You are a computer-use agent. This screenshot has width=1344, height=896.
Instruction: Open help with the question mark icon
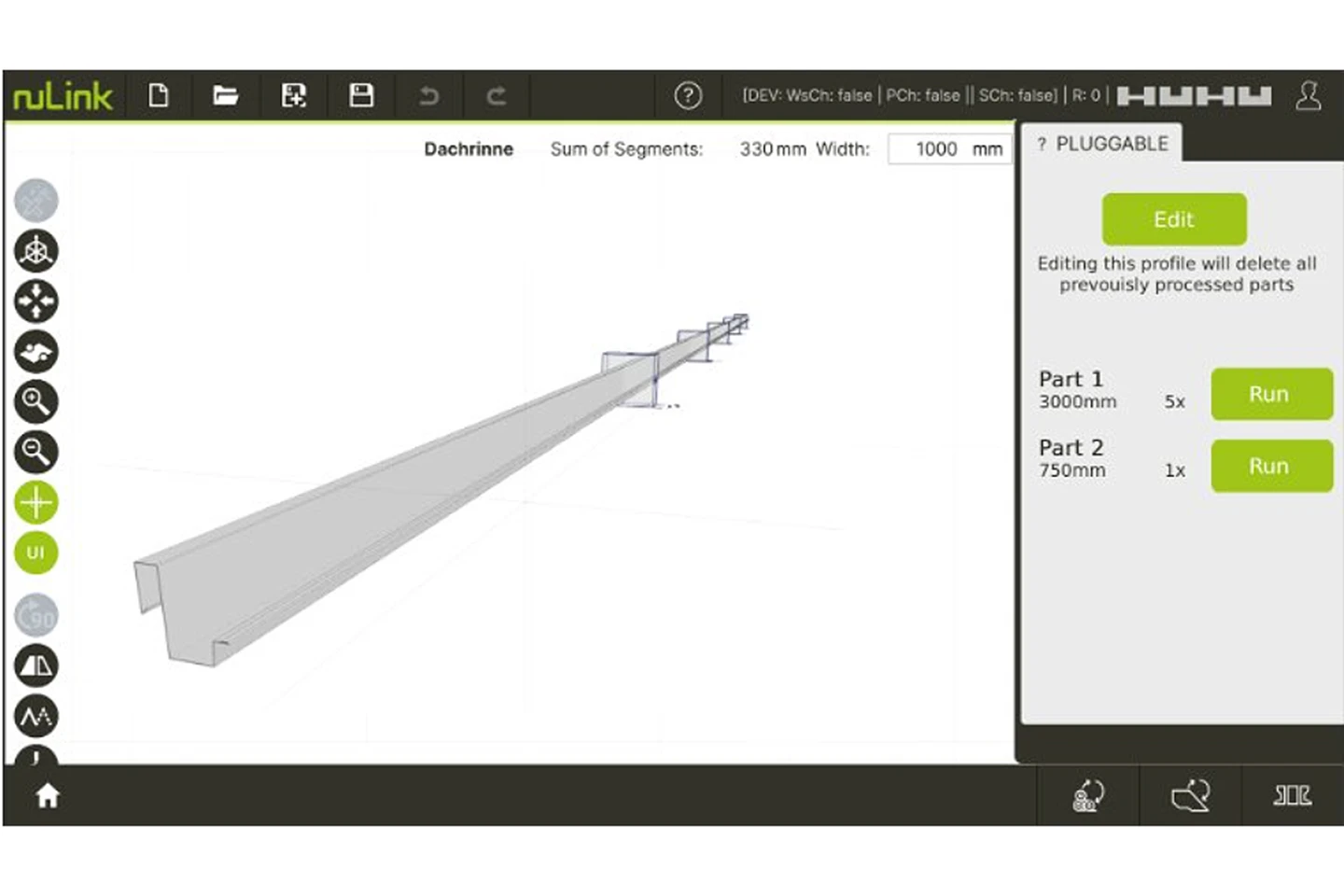(x=688, y=95)
